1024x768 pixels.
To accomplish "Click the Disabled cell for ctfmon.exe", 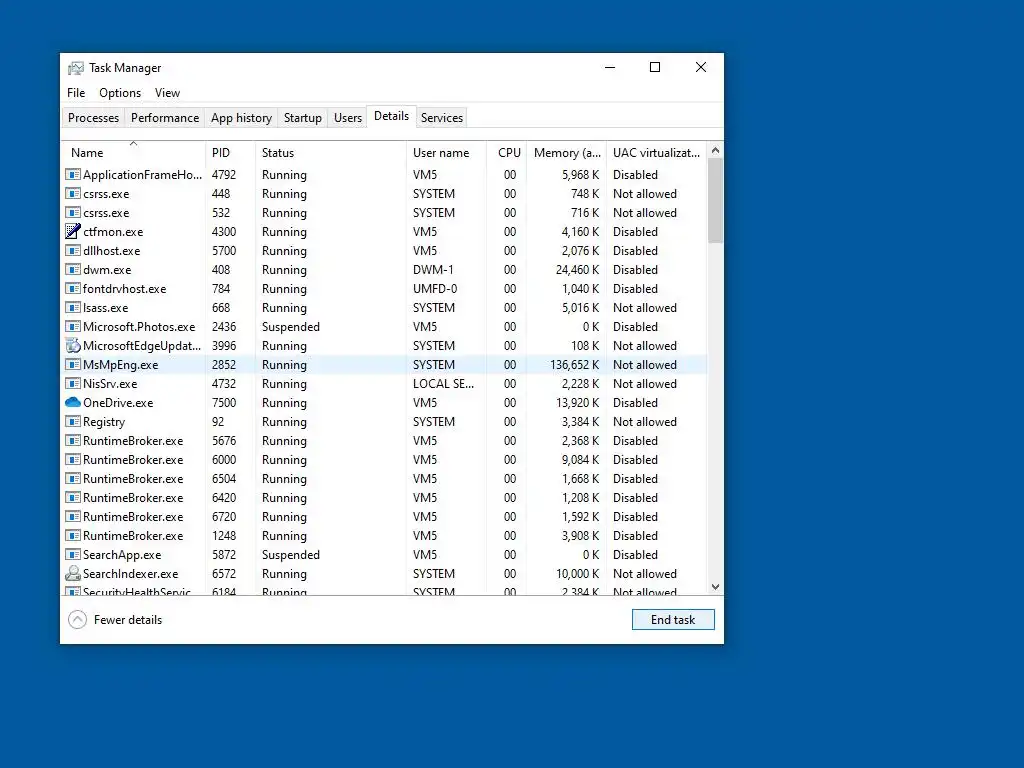I will (635, 232).
